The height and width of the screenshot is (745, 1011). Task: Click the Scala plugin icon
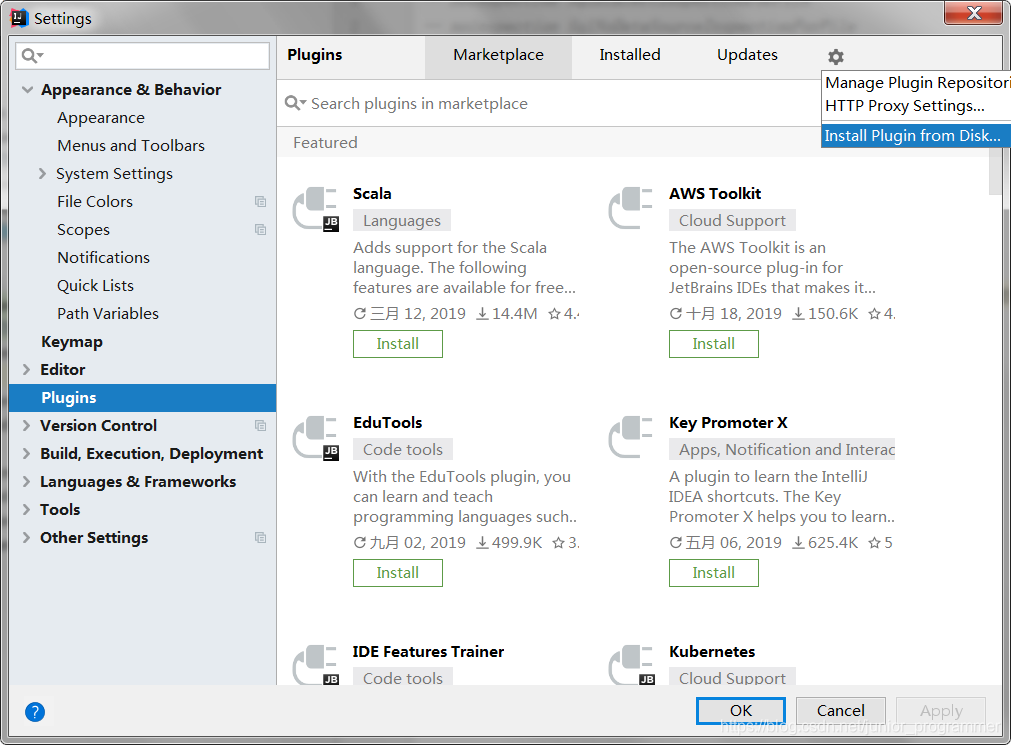315,209
